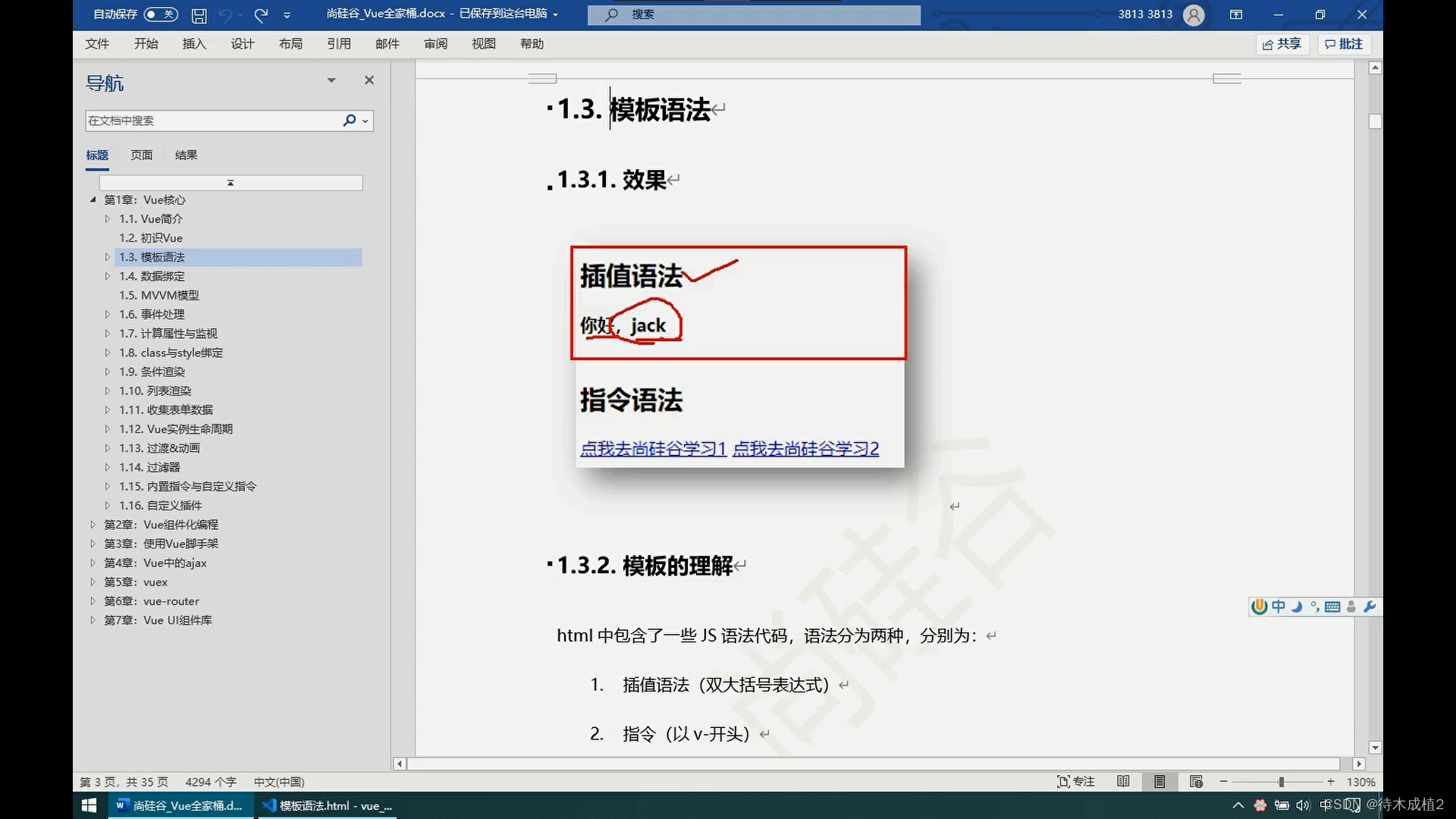
Task: Toggle the AutoSave (自动保存) switch
Action: tap(160, 14)
